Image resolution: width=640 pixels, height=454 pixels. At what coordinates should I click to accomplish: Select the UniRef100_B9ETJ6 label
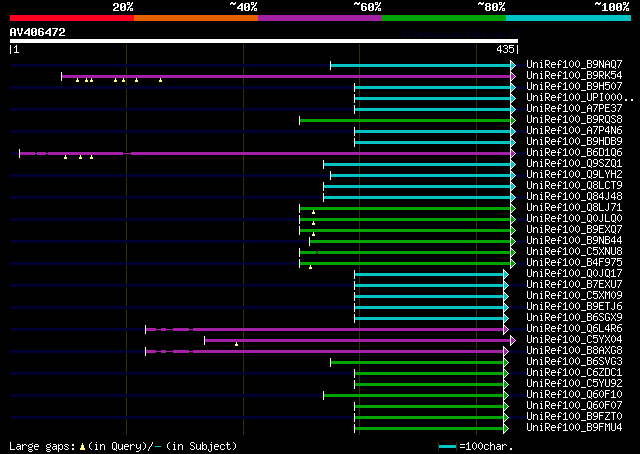click(574, 307)
